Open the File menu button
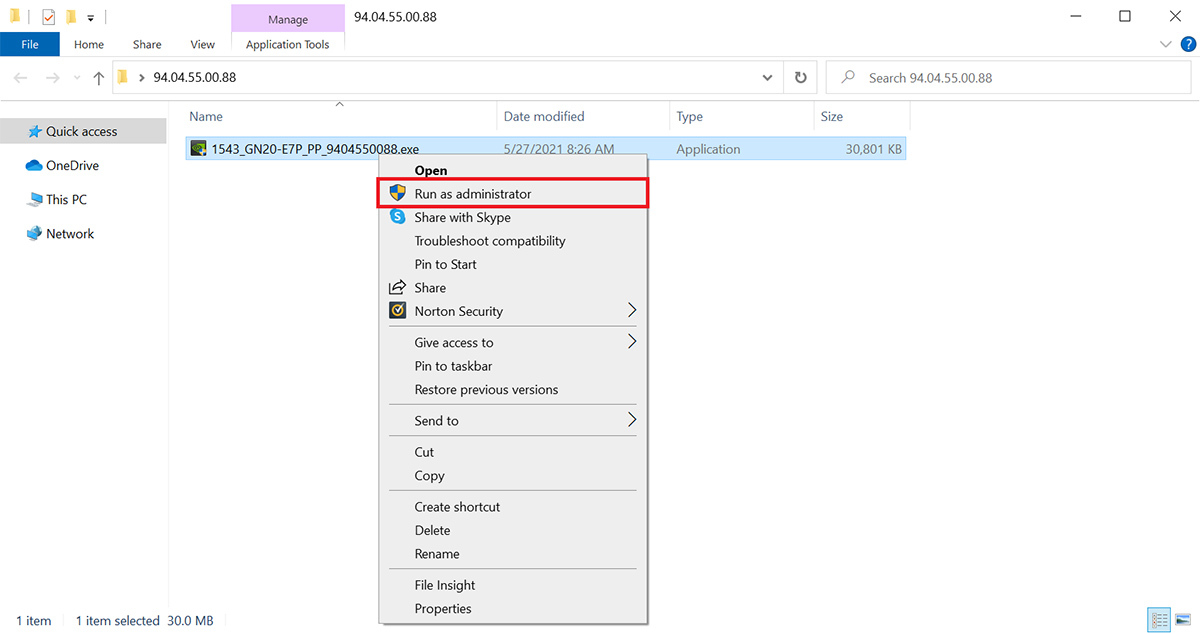This screenshot has height=633, width=1200. (30, 44)
